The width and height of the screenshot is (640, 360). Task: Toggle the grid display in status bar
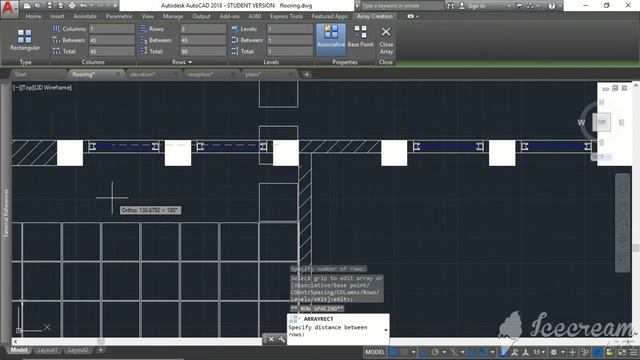[393, 352]
